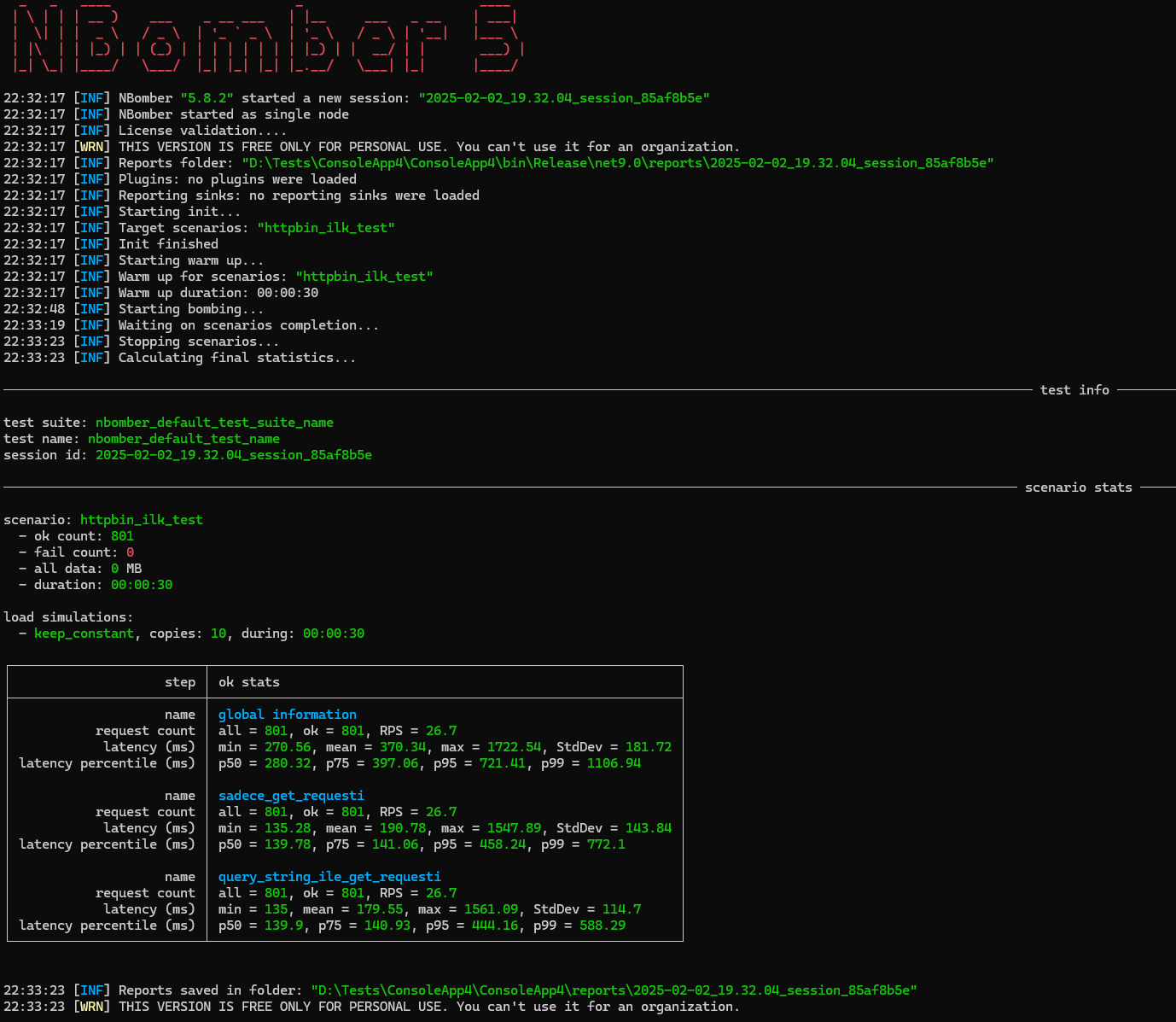Click scenario 'duration: 00:00:30' value
This screenshot has height=1022, width=1176.
(x=142, y=585)
